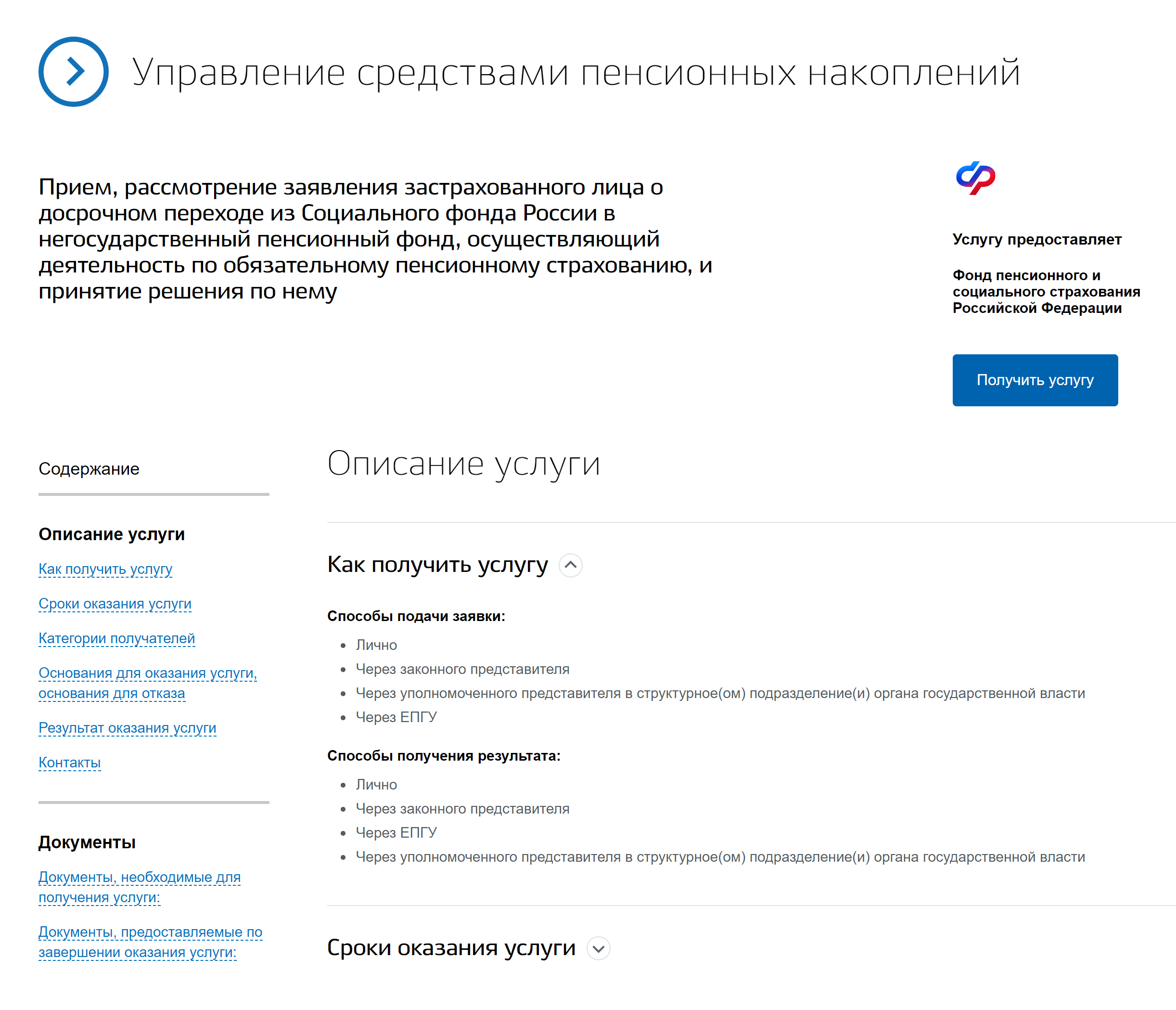1176x1010 pixels.
Task: Click the service description paragraph beginning 'Прием, рассмотрение заявления'
Action: coord(375,239)
